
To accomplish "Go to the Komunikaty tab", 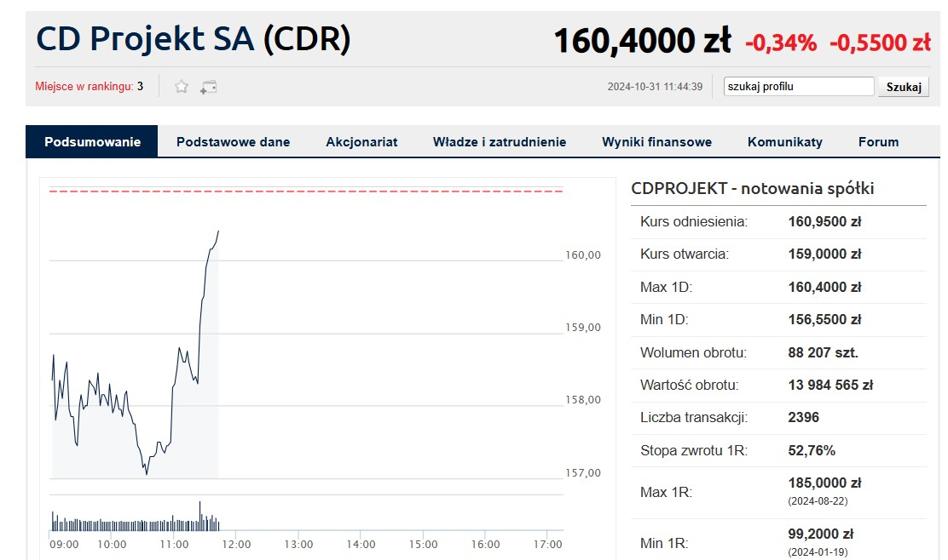I will click(x=785, y=142).
